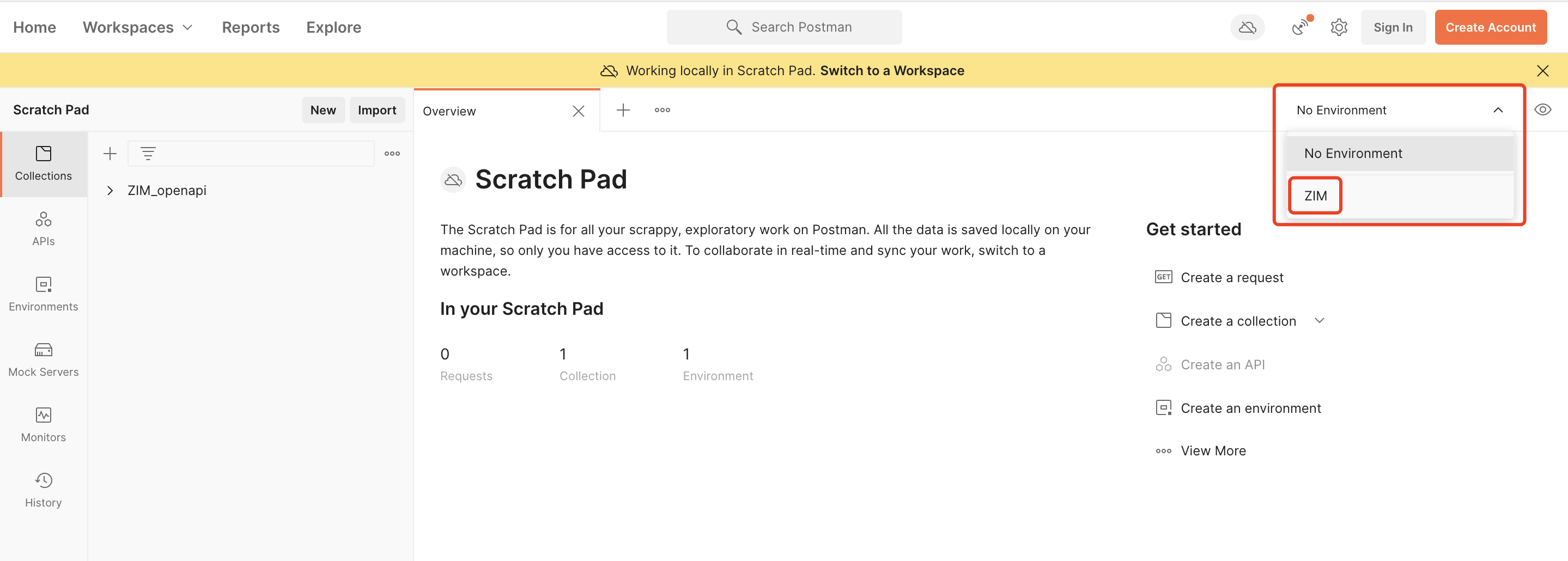
Task: Click Create an environment link
Action: [x=1250, y=407]
